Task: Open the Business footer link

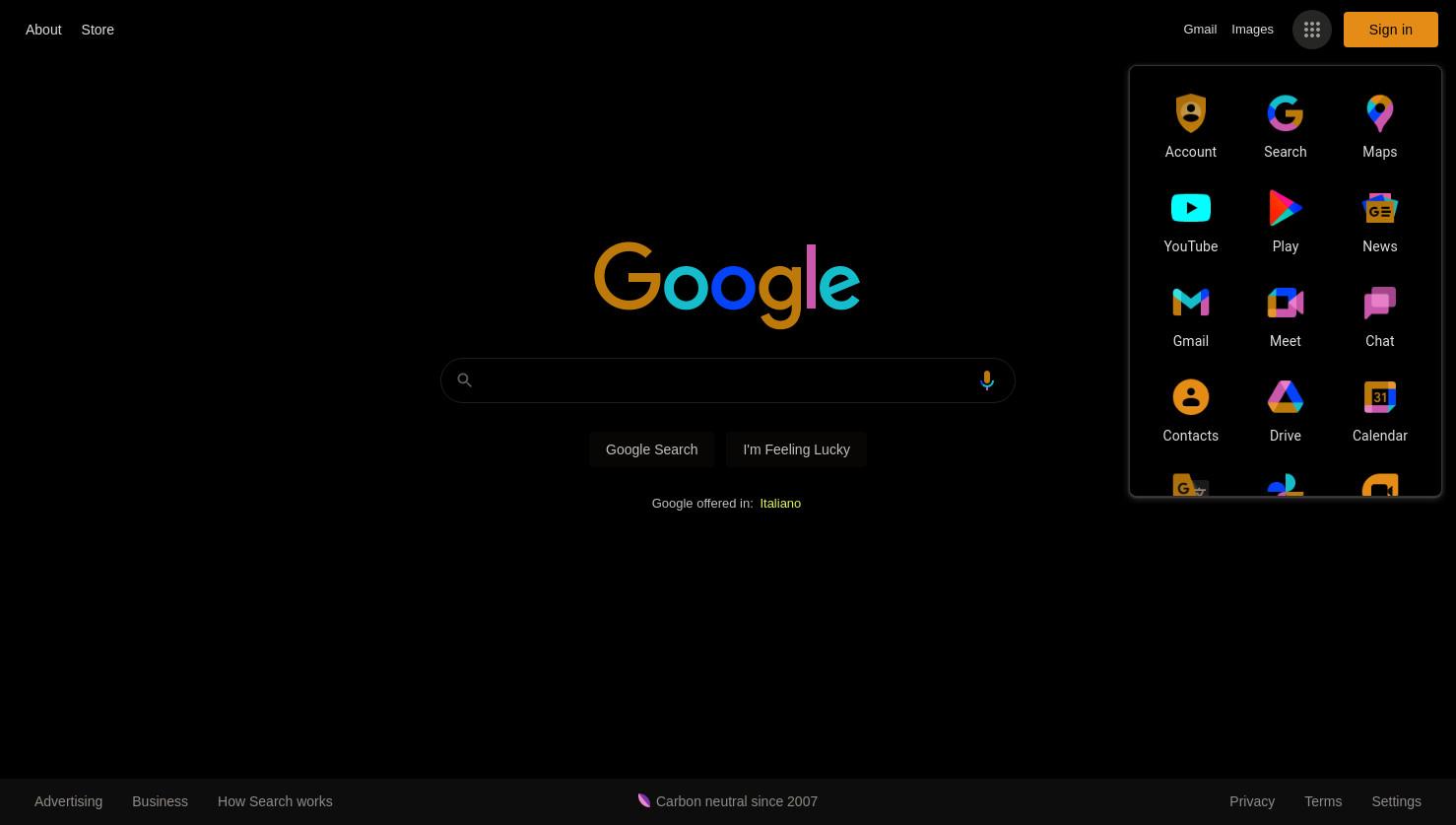Action: point(160,801)
